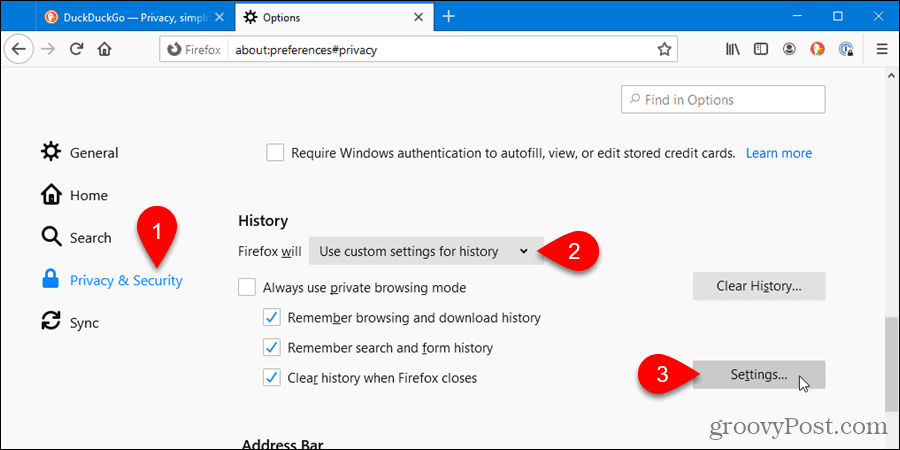Click the History section heading
900x450 pixels.
pyautogui.click(x=263, y=220)
